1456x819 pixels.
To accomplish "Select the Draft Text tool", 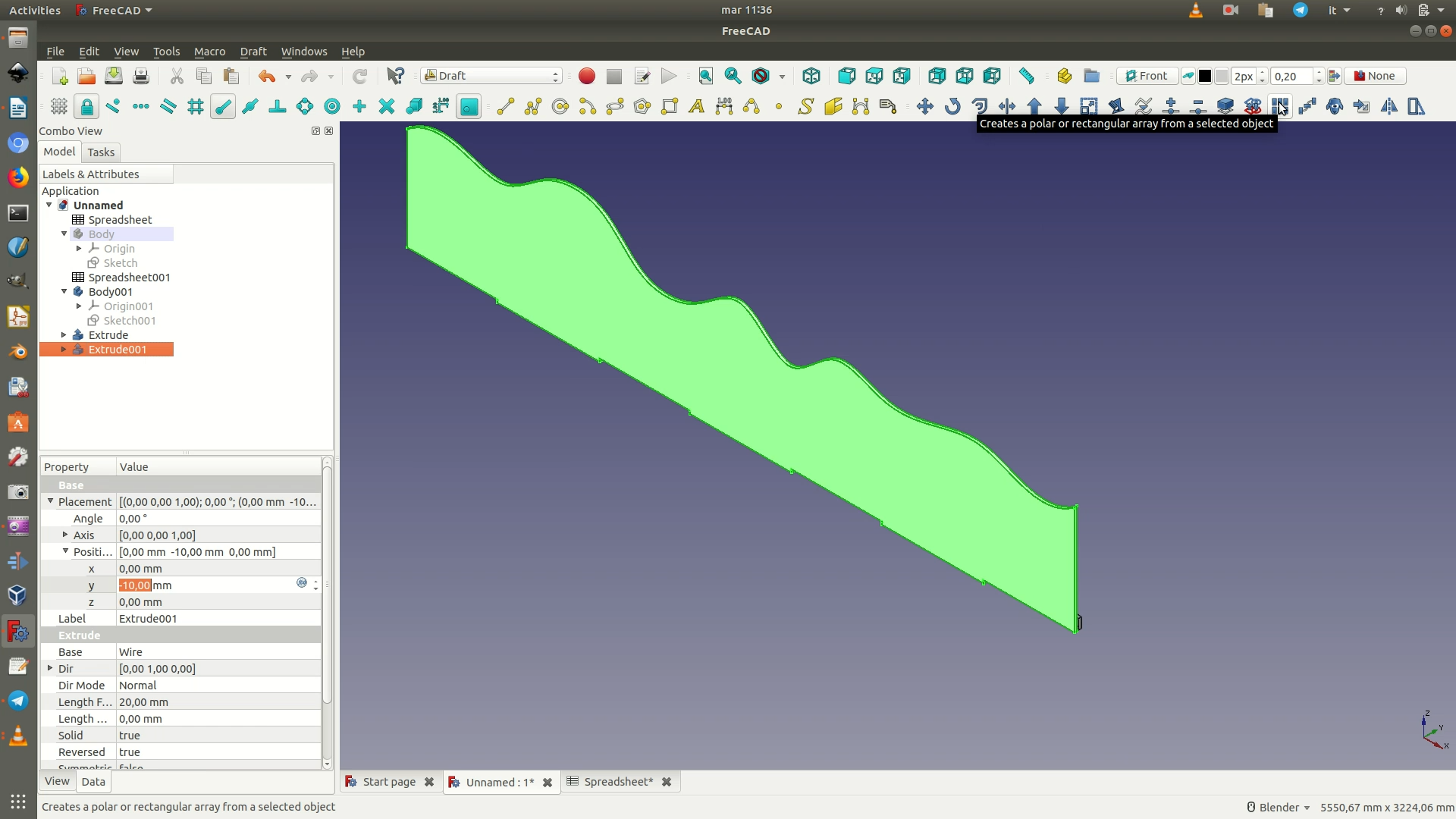I will coord(697,106).
